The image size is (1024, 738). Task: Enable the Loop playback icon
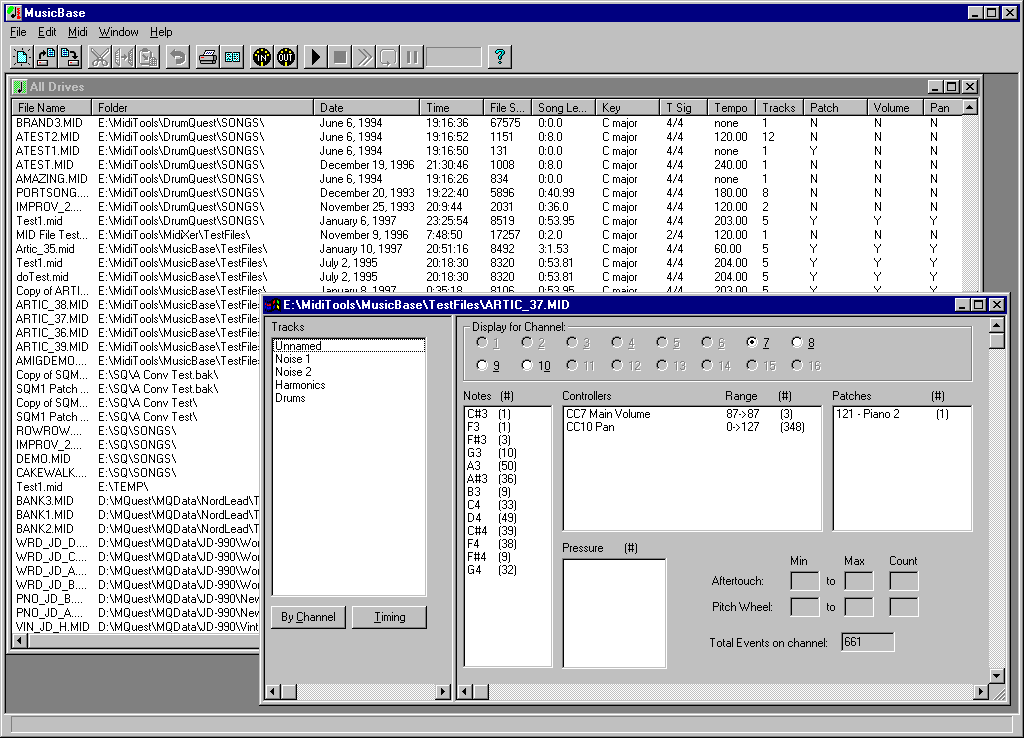point(389,57)
